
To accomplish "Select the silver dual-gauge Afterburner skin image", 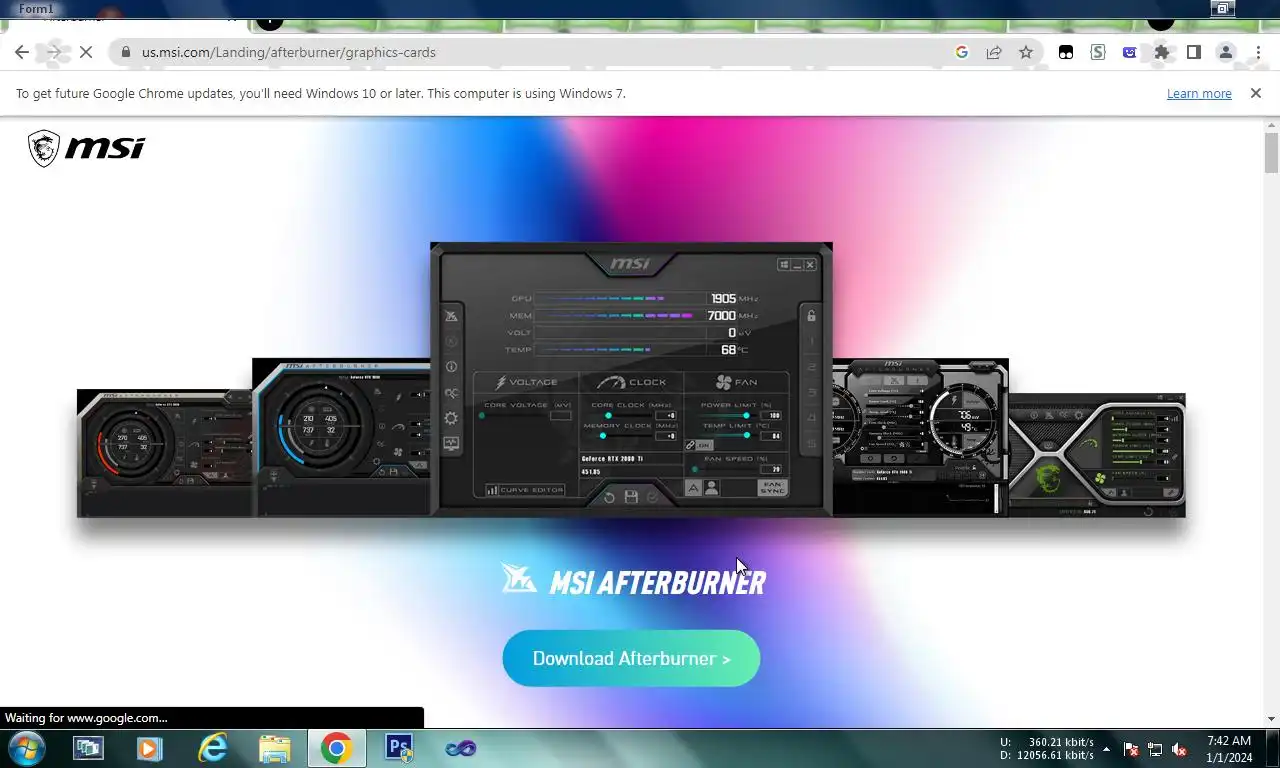I will click(920, 437).
